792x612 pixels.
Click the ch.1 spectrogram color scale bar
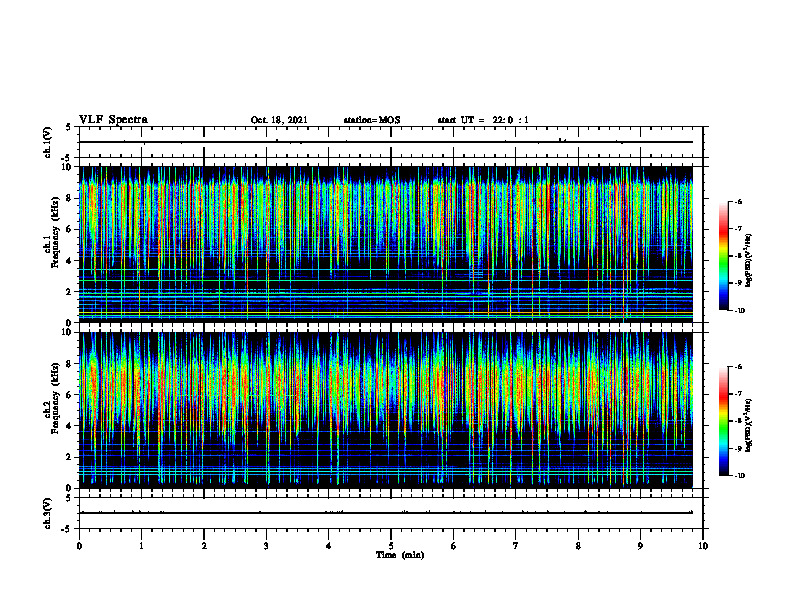723,256
